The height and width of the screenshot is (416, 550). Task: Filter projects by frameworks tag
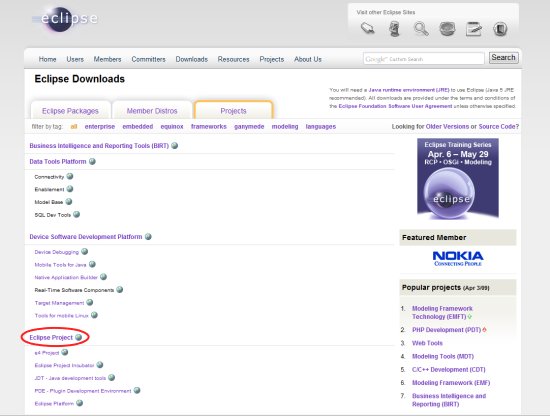pyautogui.click(x=209, y=126)
